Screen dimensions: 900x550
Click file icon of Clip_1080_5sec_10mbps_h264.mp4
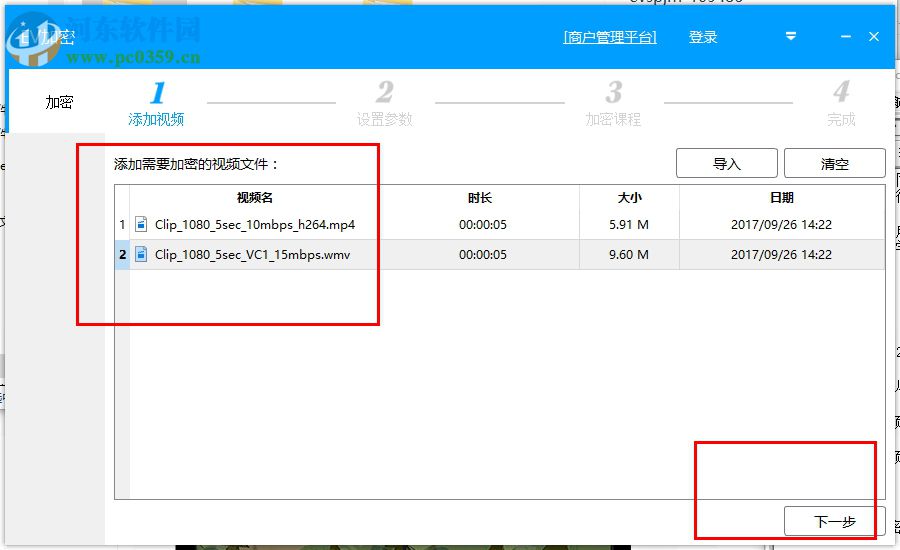coord(141,224)
